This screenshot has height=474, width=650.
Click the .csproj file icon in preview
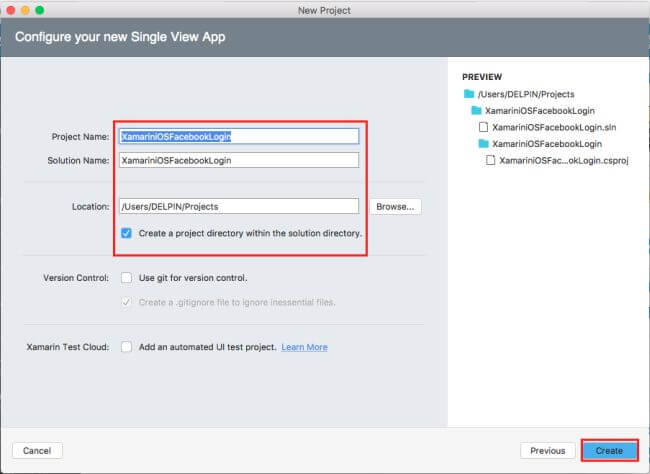[492, 160]
